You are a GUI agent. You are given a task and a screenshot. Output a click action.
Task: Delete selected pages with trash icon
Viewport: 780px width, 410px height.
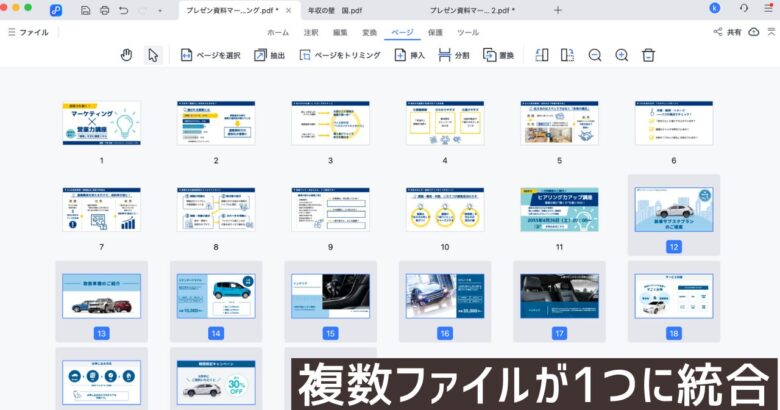click(649, 55)
